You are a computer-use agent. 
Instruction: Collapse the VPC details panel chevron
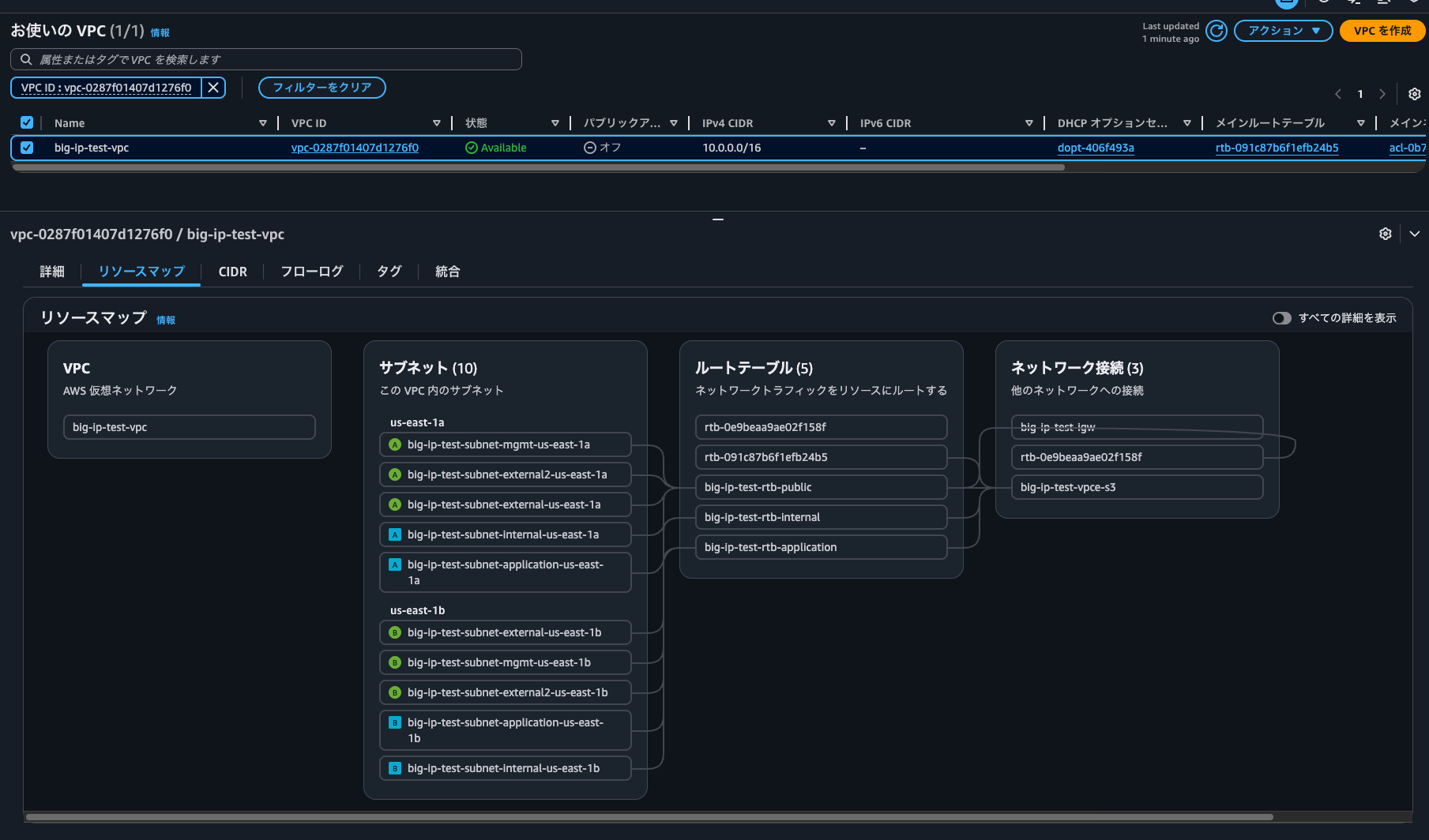tap(1414, 234)
